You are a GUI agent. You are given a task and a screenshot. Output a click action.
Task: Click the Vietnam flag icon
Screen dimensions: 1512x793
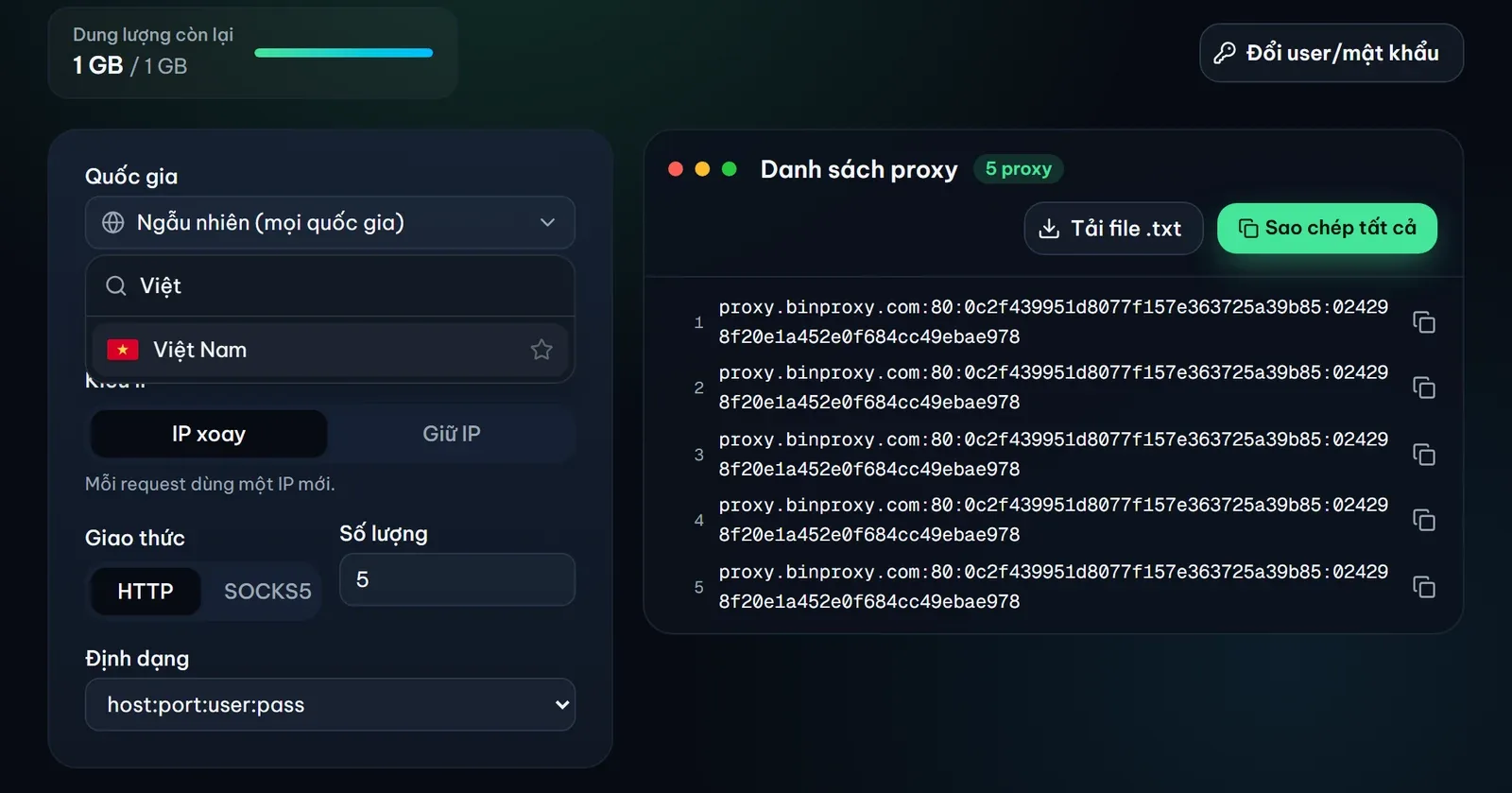click(x=123, y=350)
